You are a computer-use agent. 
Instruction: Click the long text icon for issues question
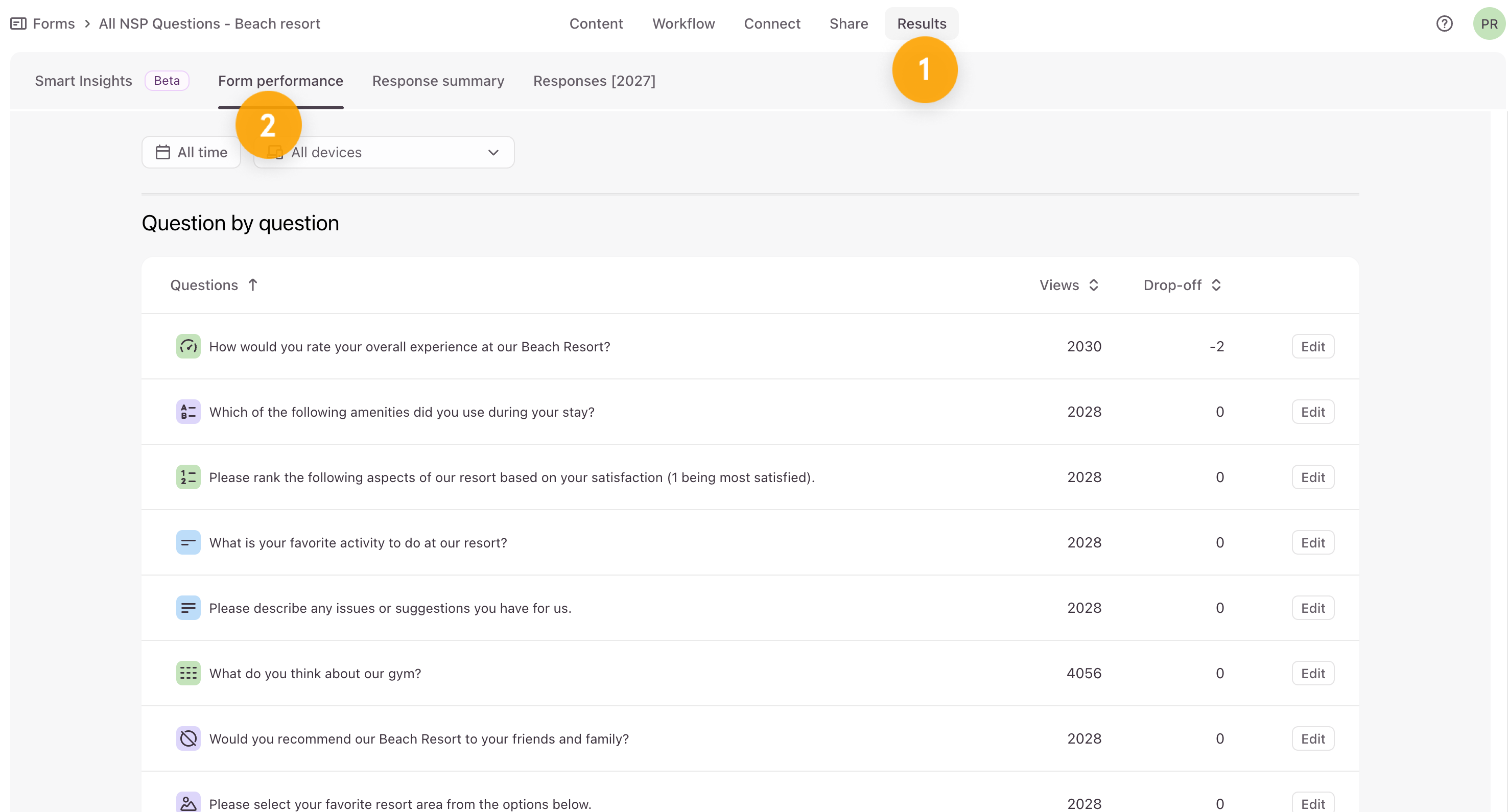(188, 608)
